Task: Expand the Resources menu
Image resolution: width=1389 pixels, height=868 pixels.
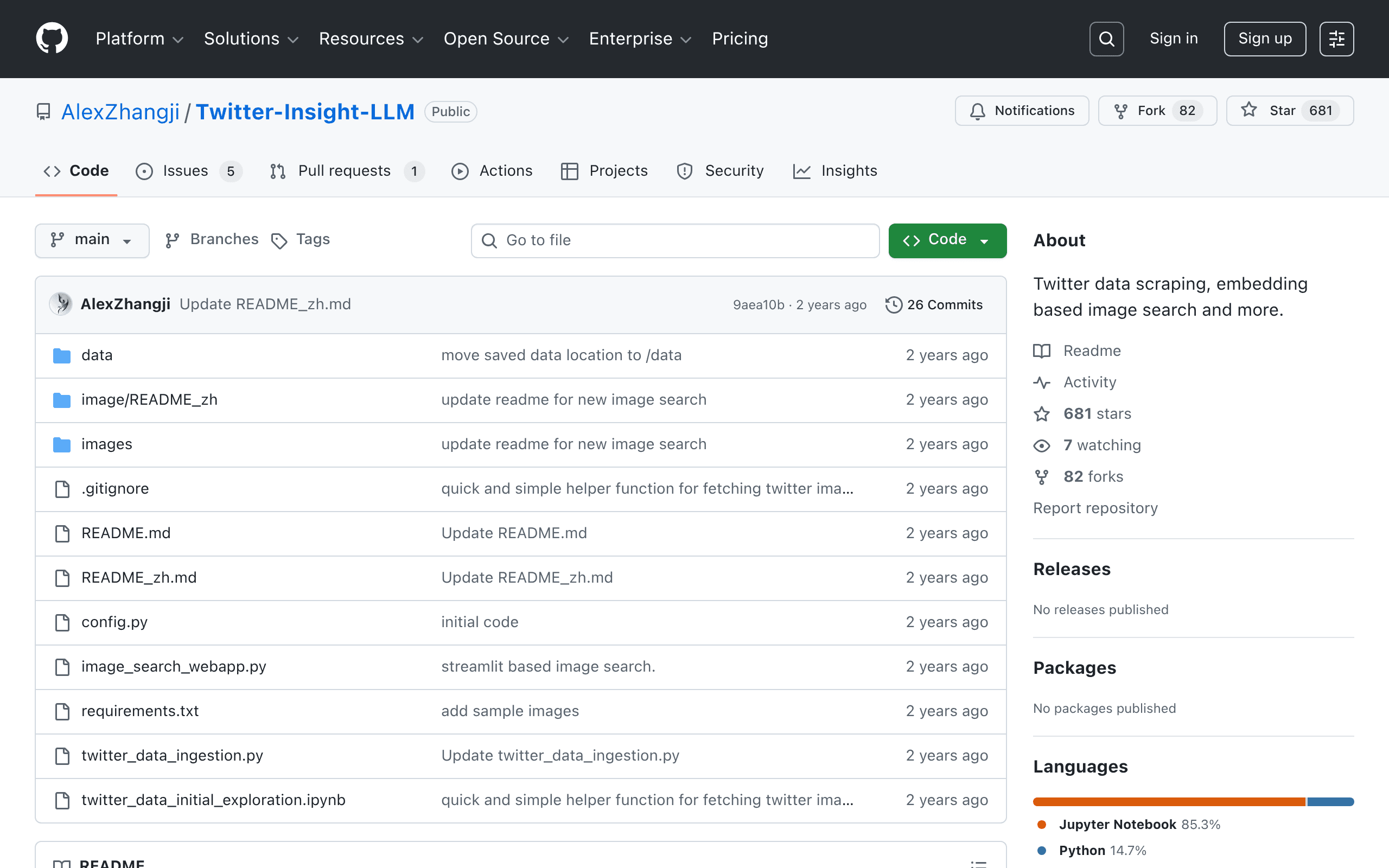Action: 371,39
